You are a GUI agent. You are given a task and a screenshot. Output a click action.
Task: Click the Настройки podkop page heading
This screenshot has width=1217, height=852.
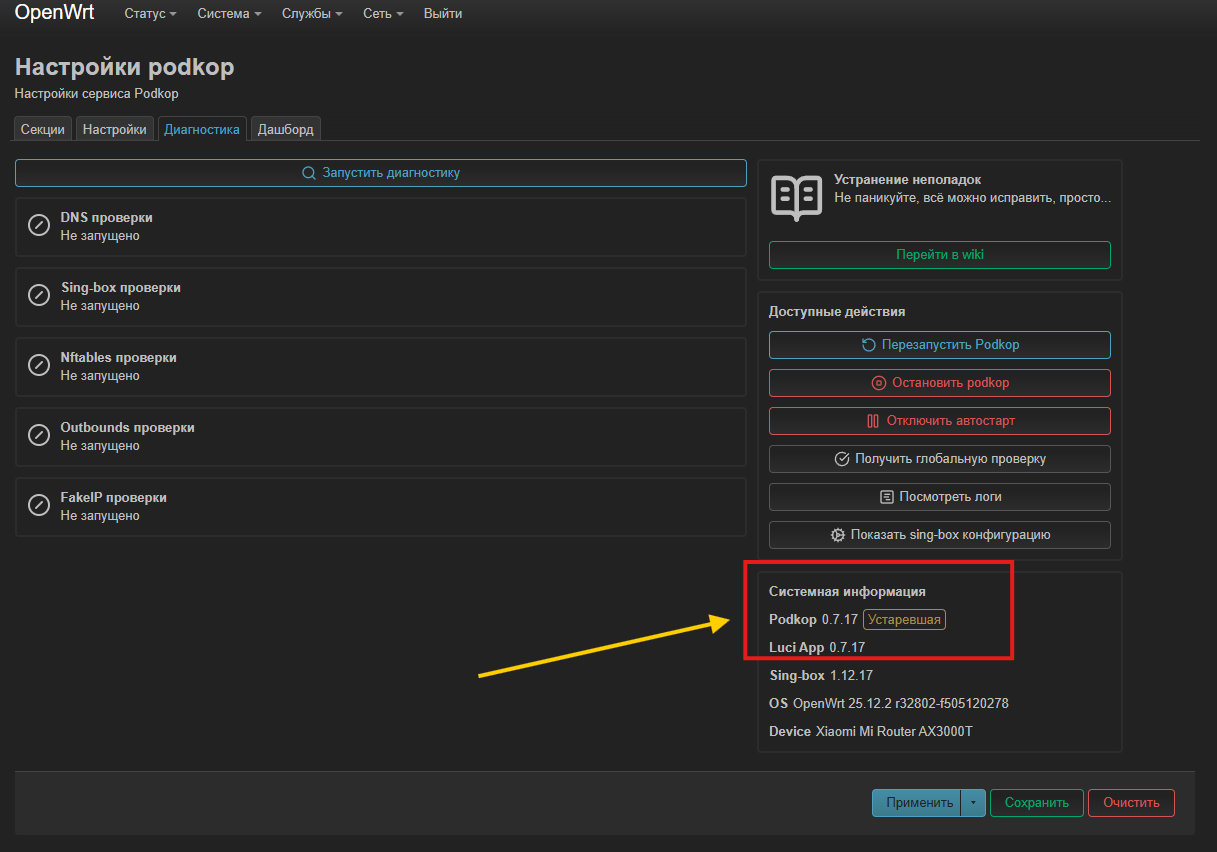(x=125, y=68)
